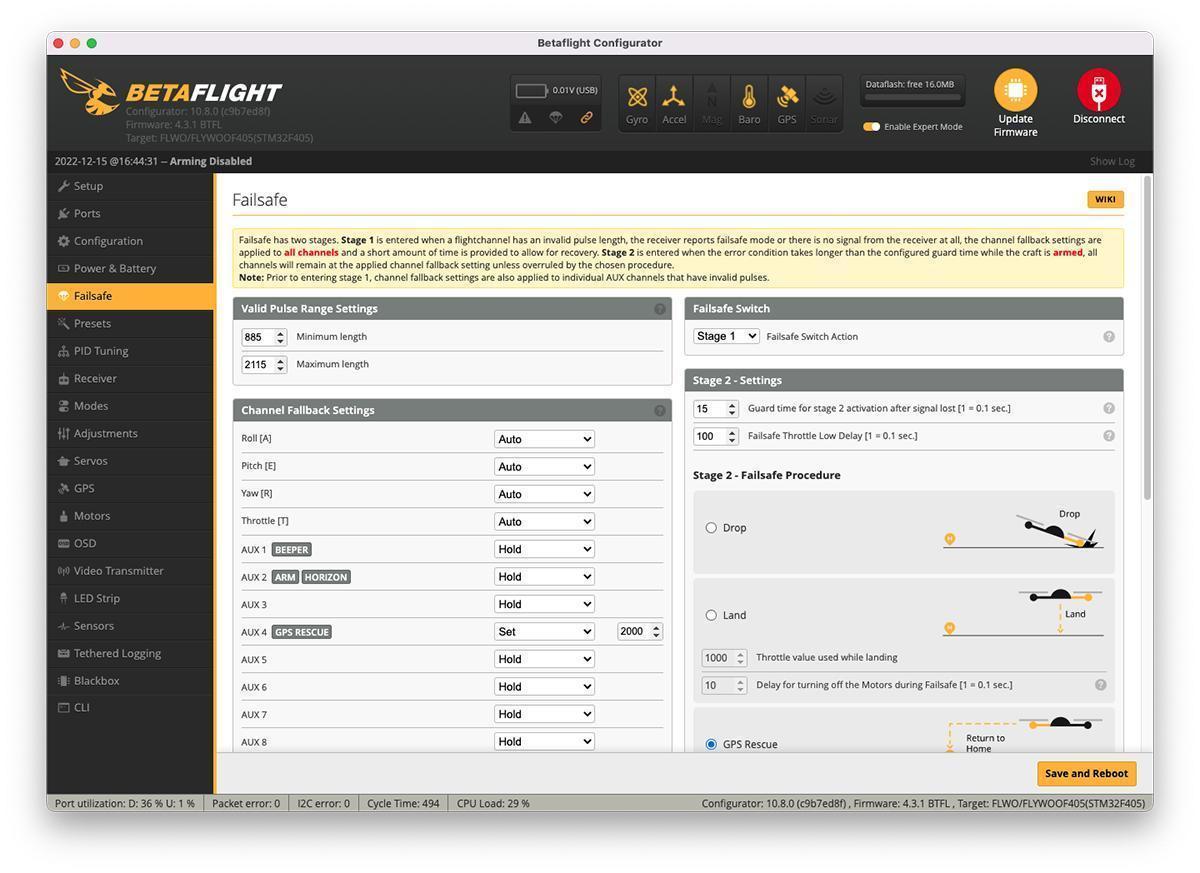Screen dimensions: 1200x873
Task: Select the Land failsafe procedure
Action: pyautogui.click(x=711, y=616)
